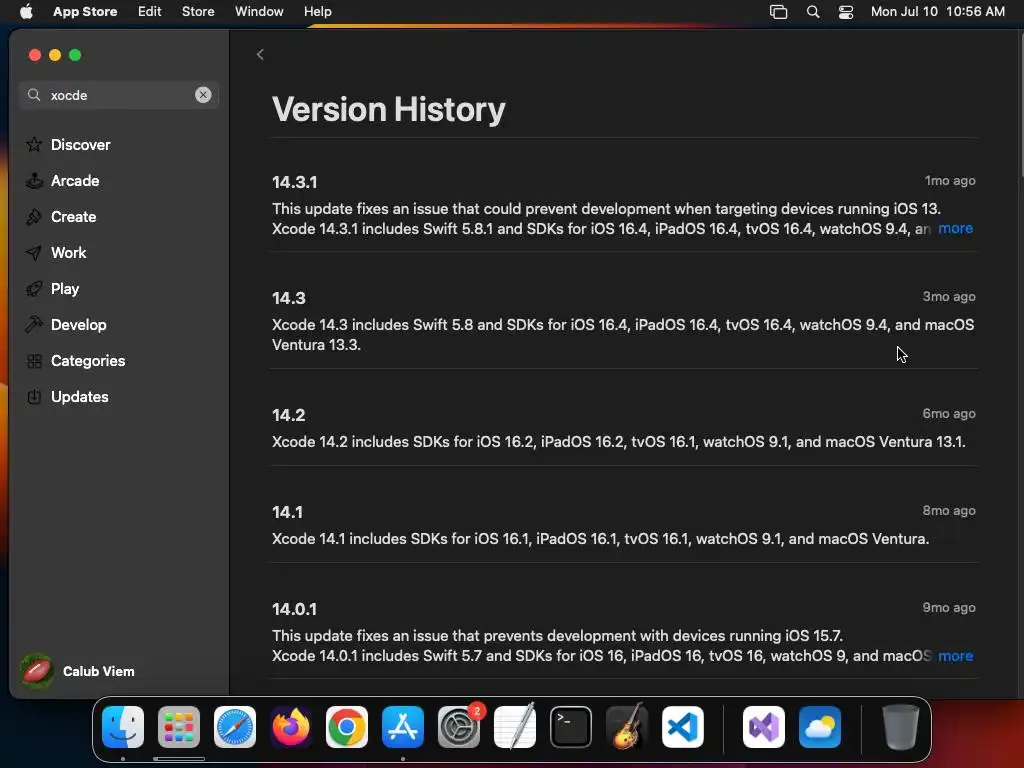Open the Store menu
The height and width of the screenshot is (768, 1024).
click(x=198, y=12)
